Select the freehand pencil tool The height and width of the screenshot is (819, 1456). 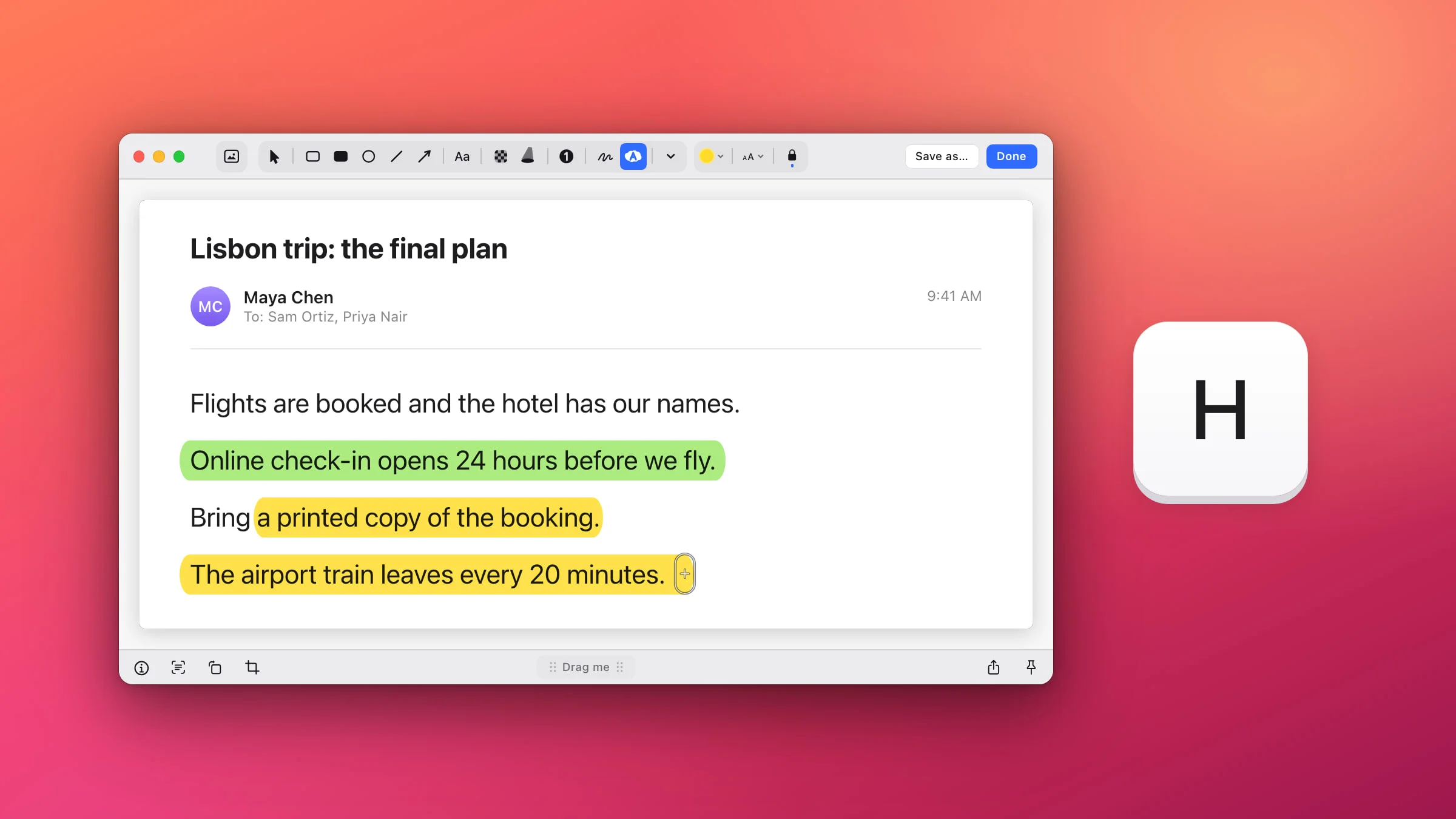coord(605,157)
